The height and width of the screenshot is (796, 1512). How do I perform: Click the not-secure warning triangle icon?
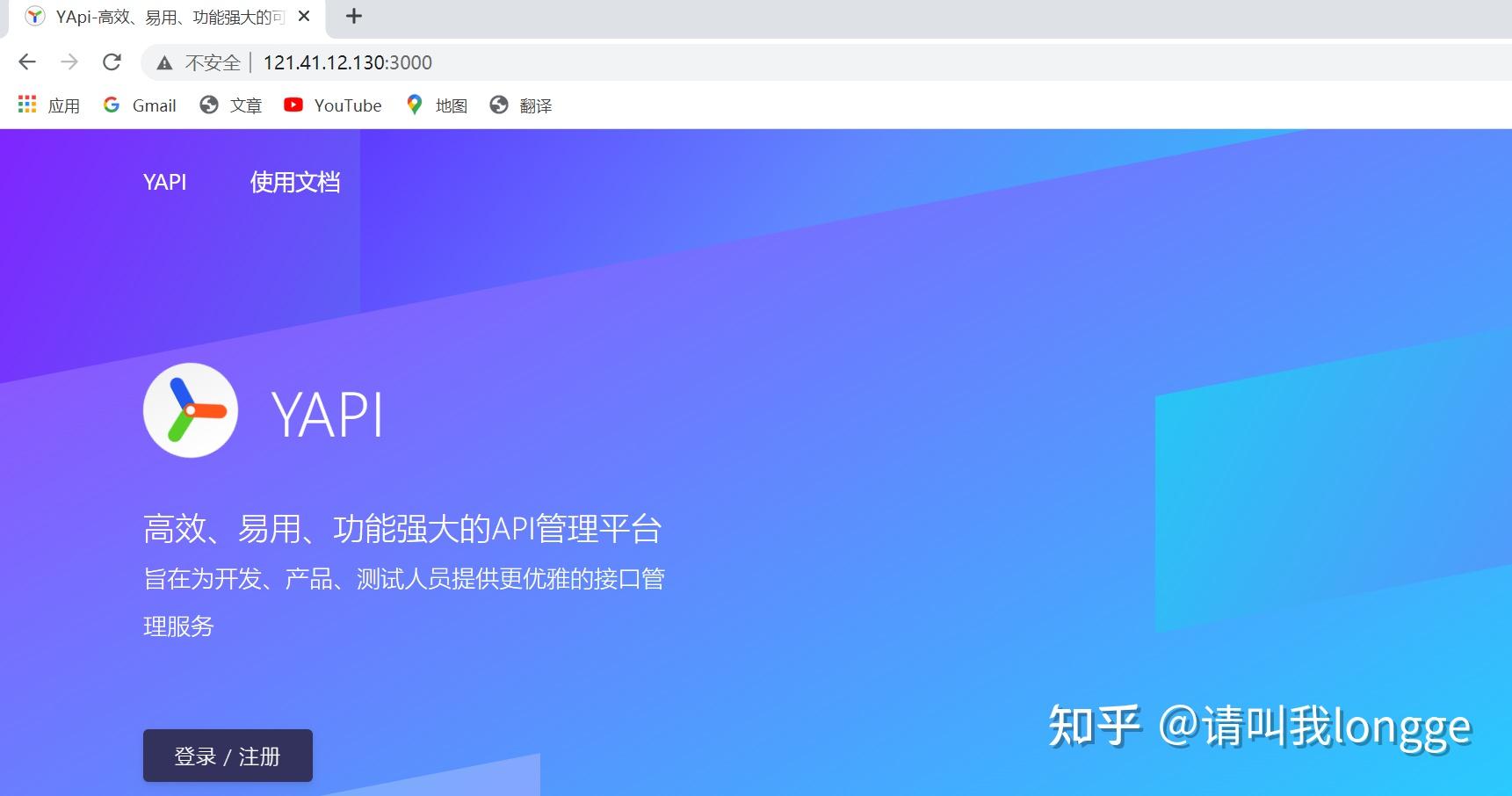(164, 62)
